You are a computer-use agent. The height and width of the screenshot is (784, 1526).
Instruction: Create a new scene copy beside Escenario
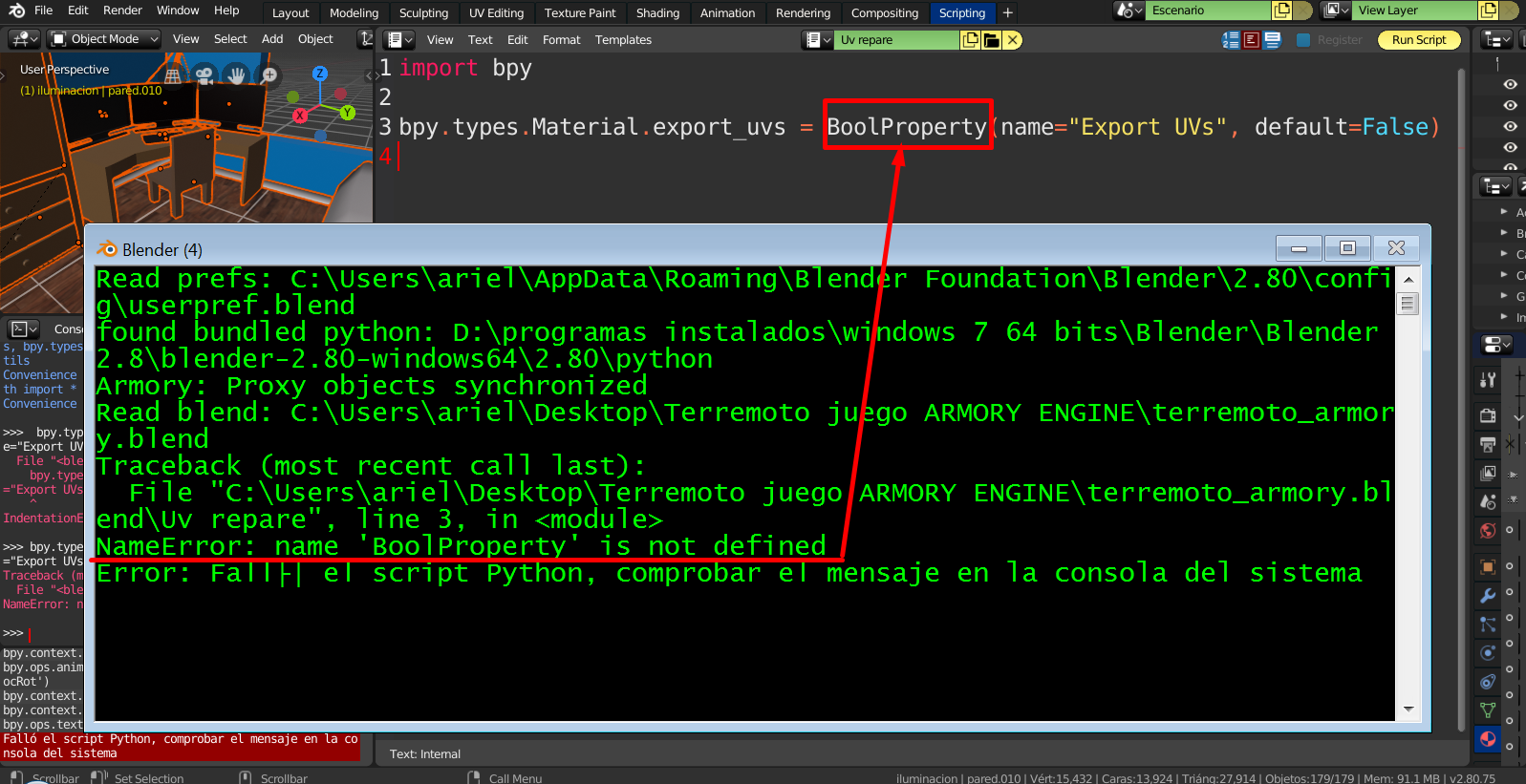point(1281,11)
